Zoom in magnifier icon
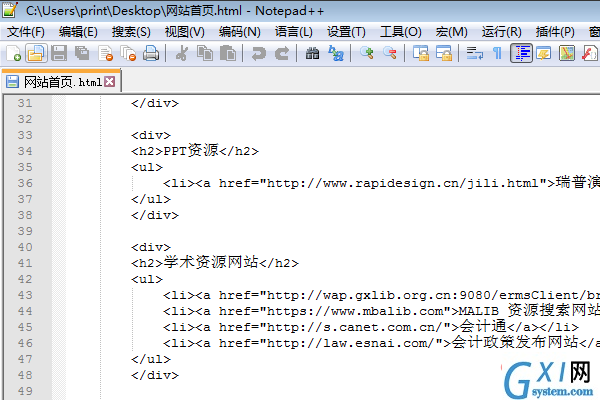600x400 pixels. 367,53
